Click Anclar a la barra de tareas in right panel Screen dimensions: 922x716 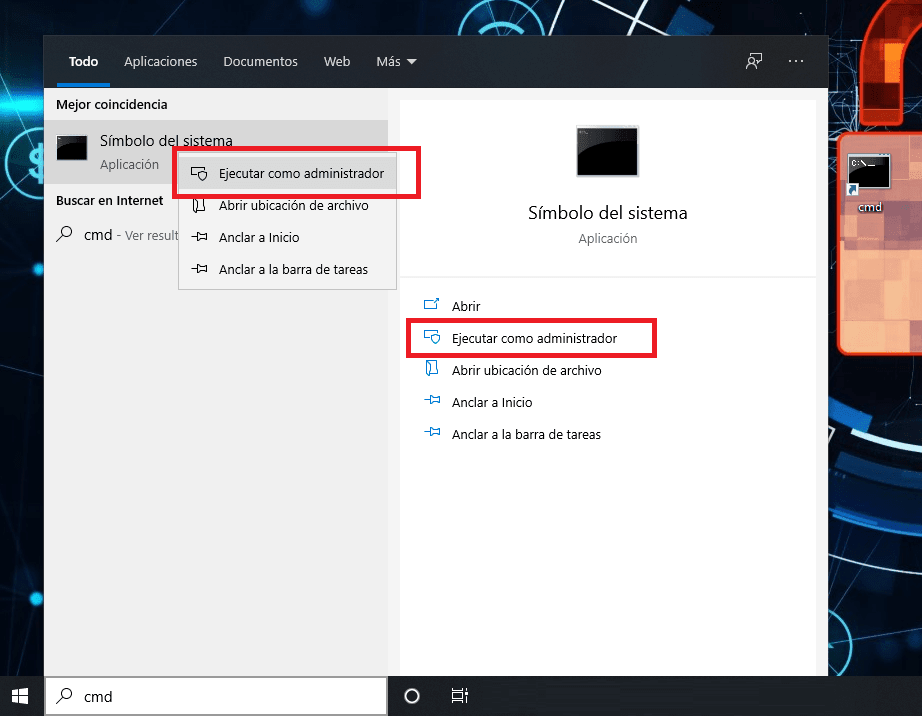tap(526, 434)
